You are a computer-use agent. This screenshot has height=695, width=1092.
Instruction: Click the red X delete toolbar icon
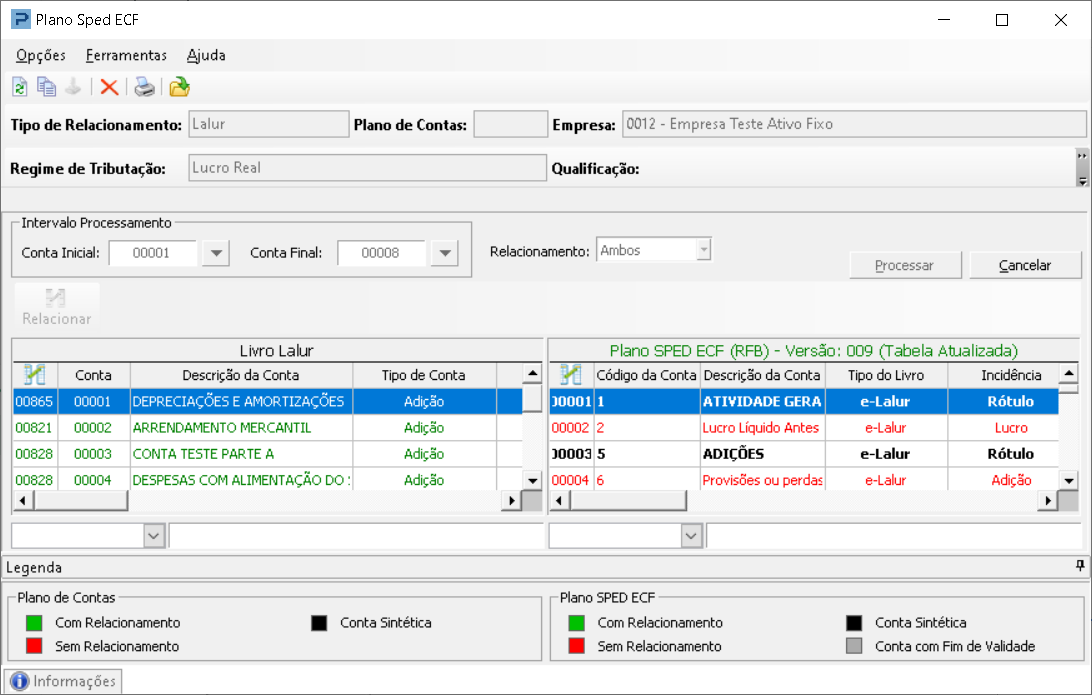(x=109, y=87)
